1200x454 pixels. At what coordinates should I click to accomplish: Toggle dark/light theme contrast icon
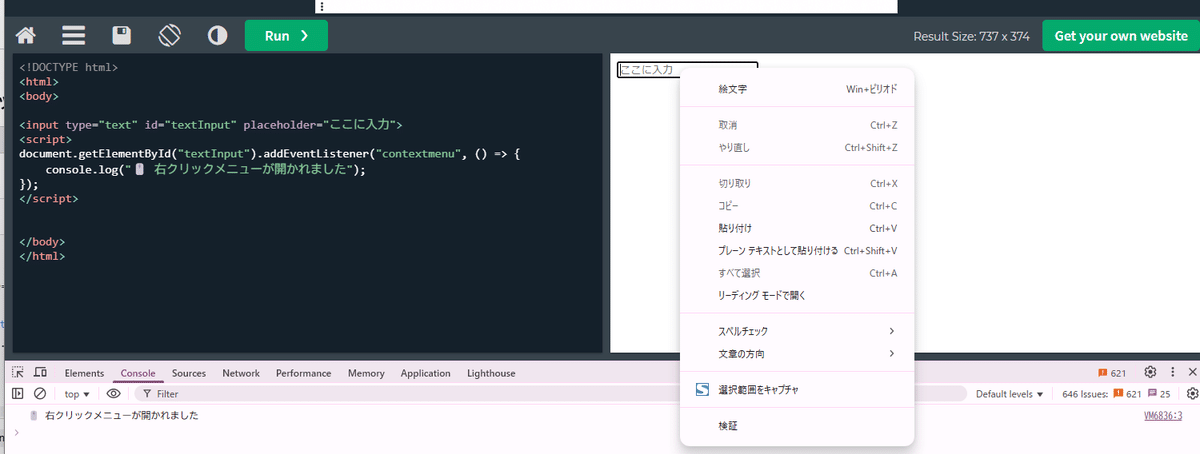(217, 36)
